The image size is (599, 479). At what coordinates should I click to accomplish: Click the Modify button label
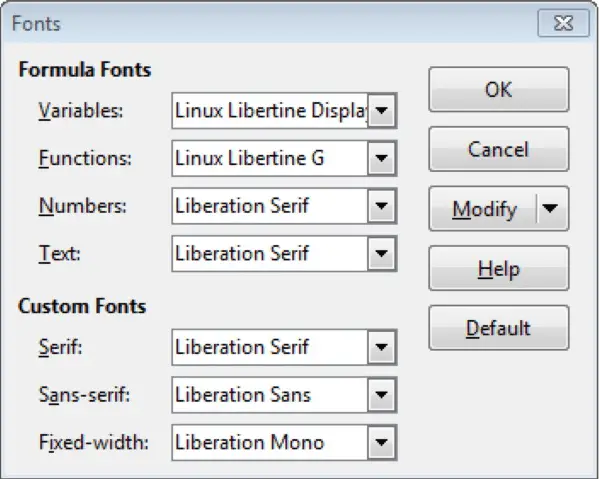click(x=484, y=209)
